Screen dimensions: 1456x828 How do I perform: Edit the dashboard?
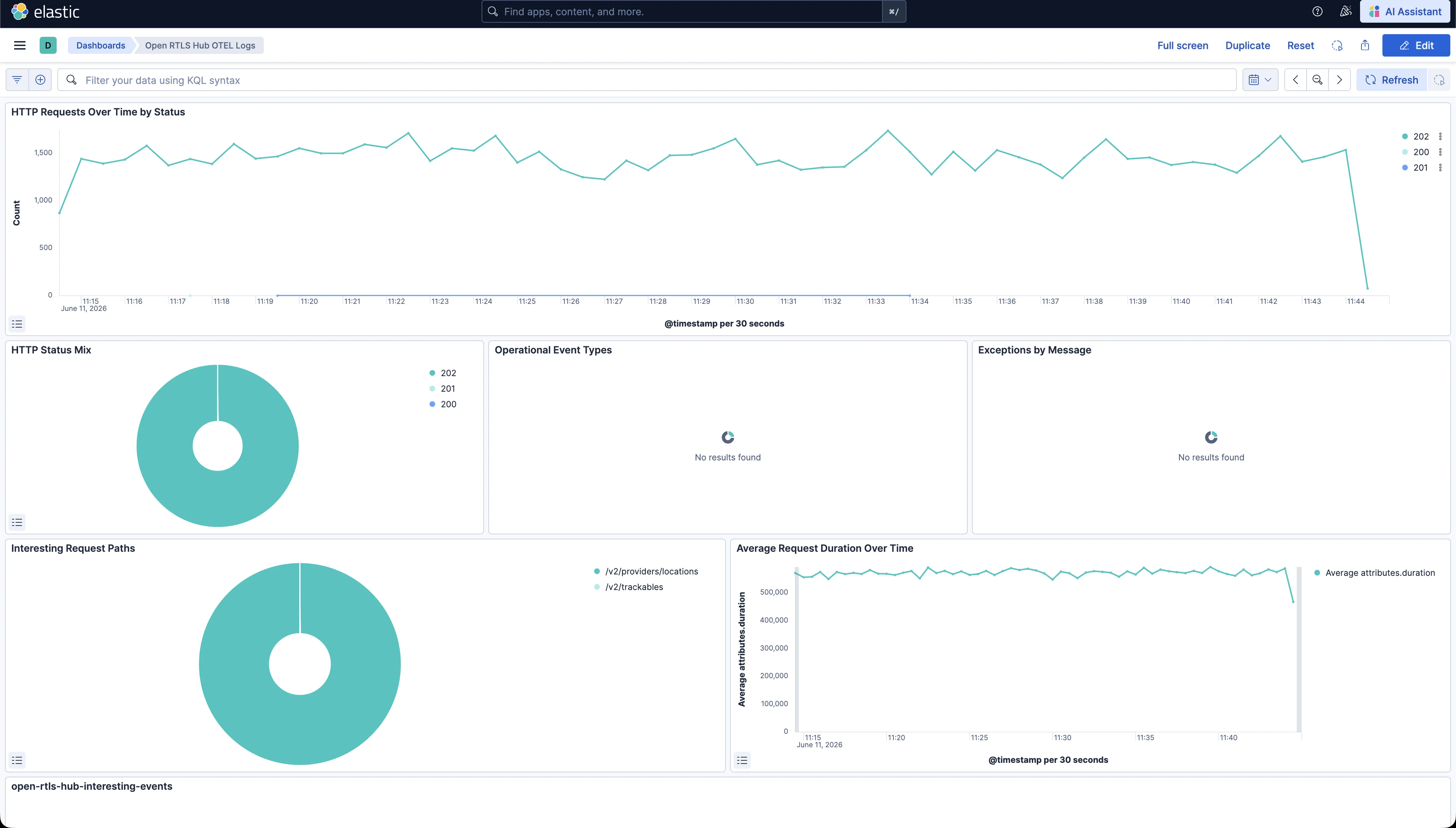(x=1416, y=45)
